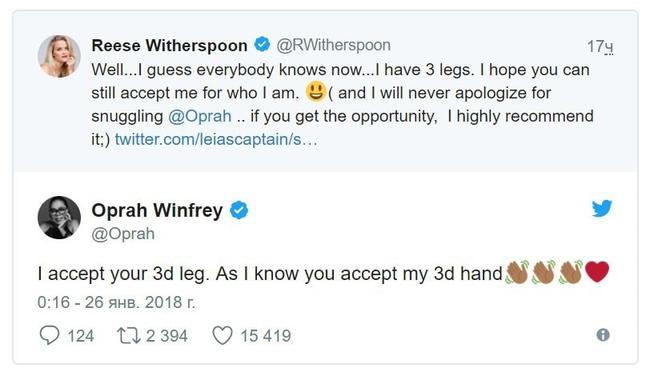The height and width of the screenshot is (376, 650).
Task: Click the smiley emoji in Reese's tweet
Action: tap(316, 92)
